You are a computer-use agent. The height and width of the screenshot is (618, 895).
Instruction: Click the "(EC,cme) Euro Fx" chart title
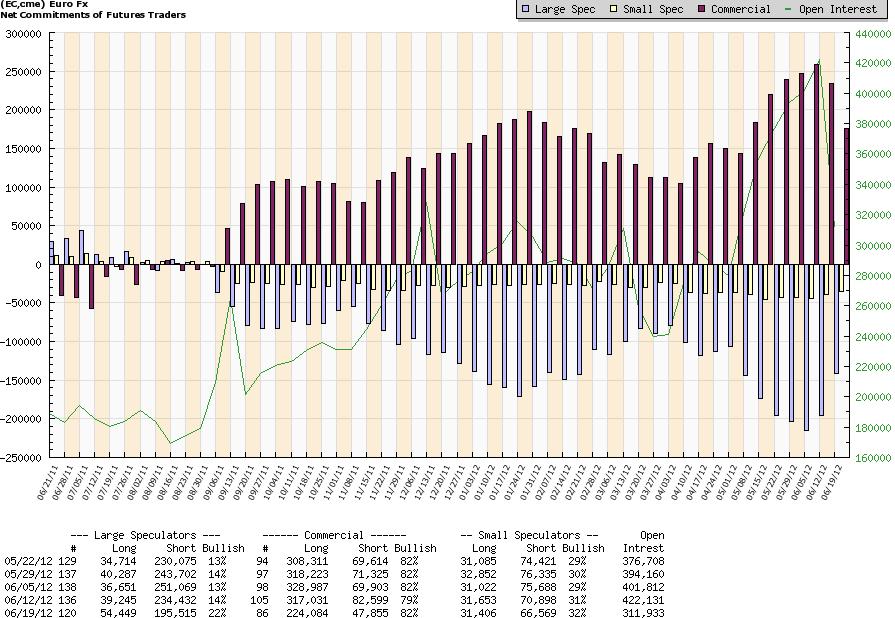click(x=45, y=5)
